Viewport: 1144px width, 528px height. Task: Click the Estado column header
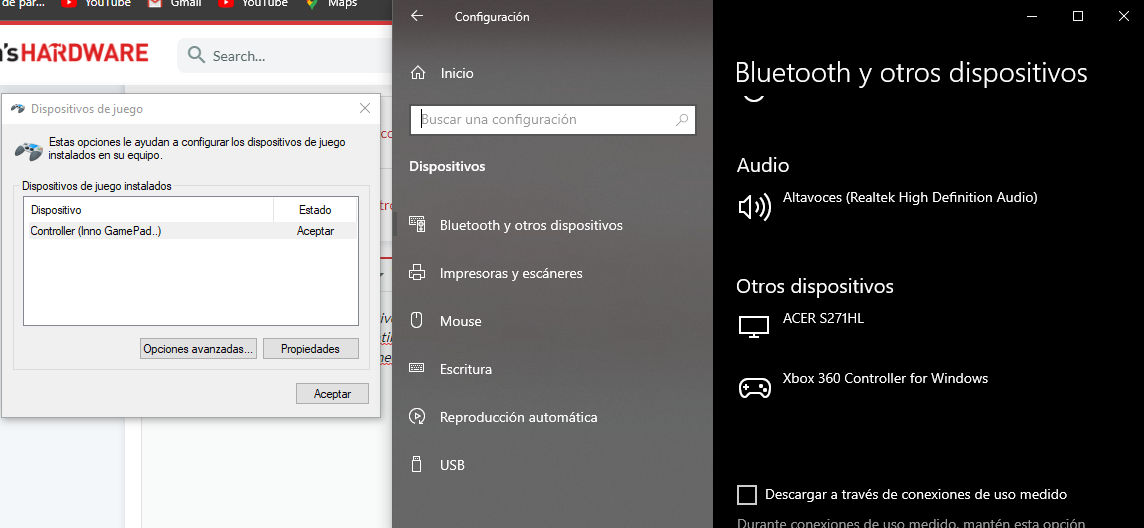(x=315, y=209)
